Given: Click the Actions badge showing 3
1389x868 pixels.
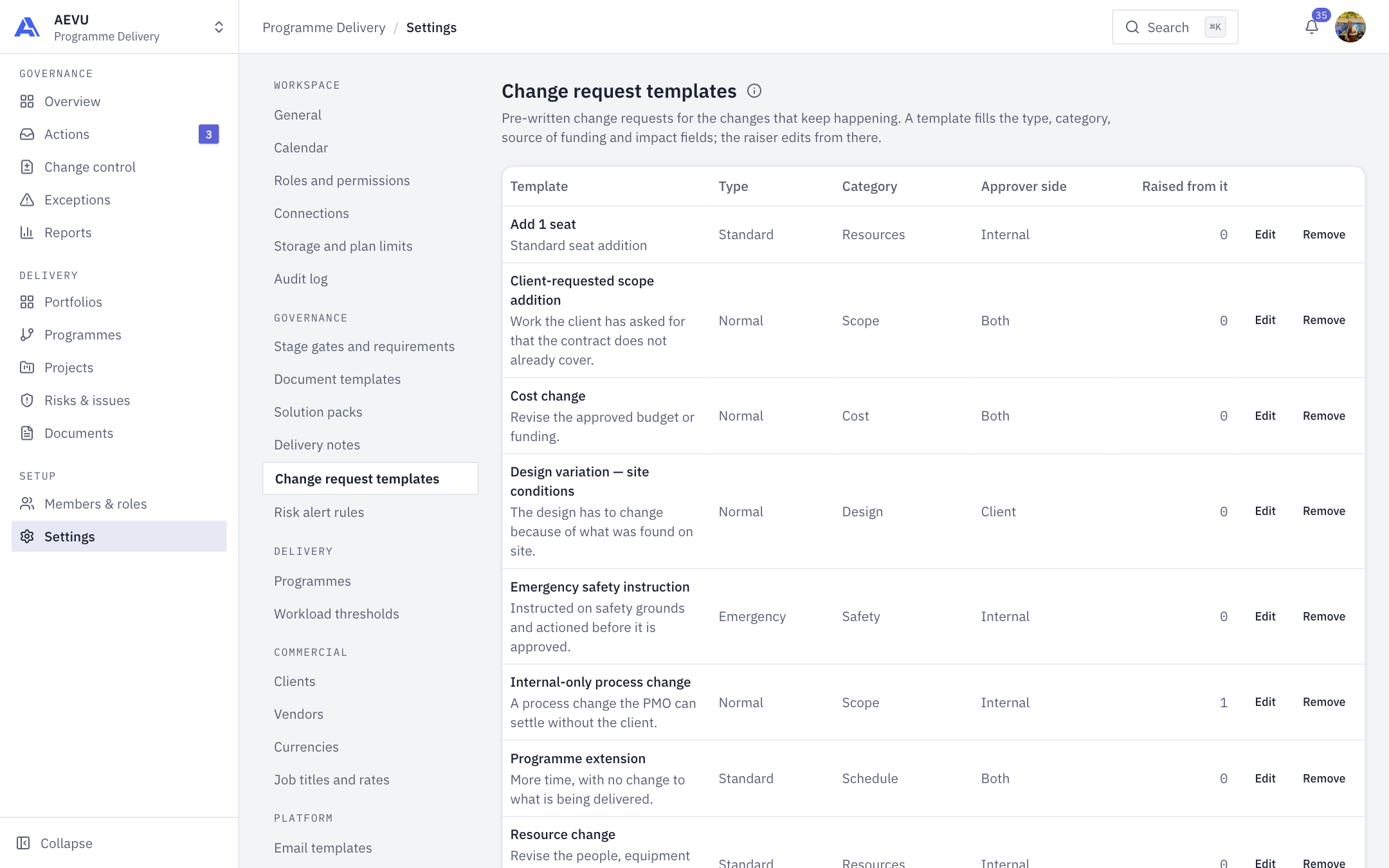Looking at the screenshot, I should pos(208,134).
